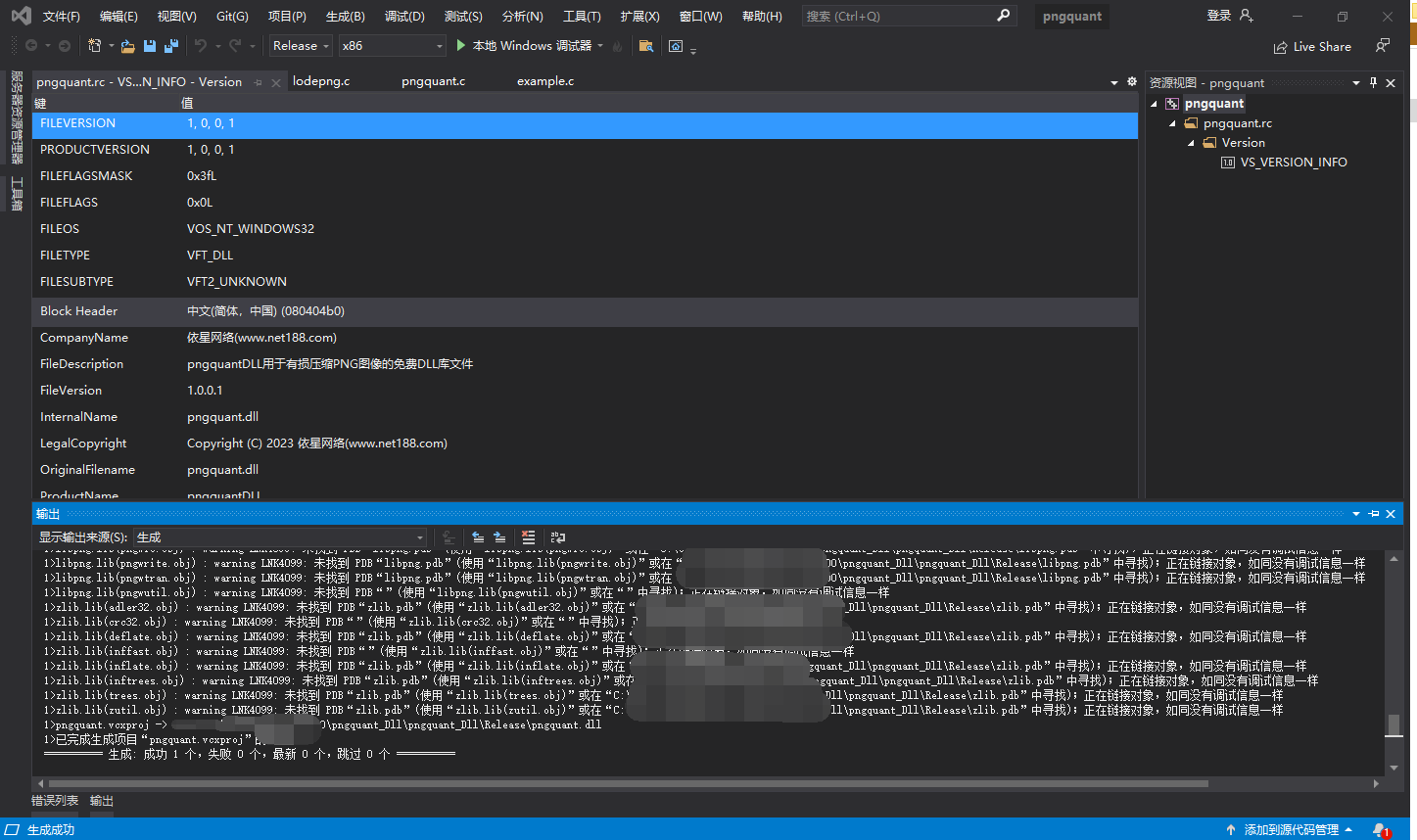
Task: Collapse the Version folder node
Action: click(x=1192, y=143)
